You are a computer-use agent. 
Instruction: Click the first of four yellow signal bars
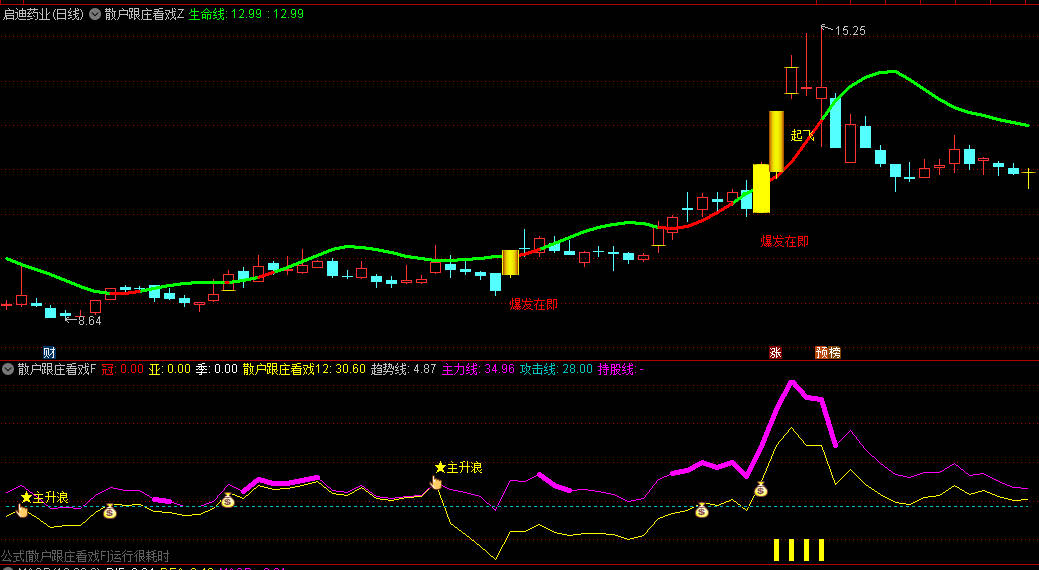(x=777, y=550)
